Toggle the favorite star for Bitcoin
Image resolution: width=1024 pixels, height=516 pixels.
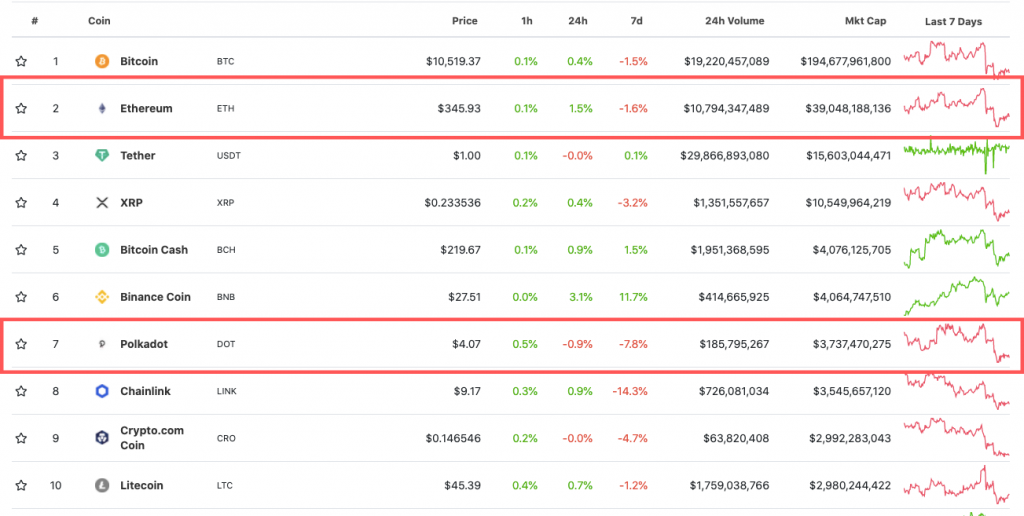coord(21,61)
